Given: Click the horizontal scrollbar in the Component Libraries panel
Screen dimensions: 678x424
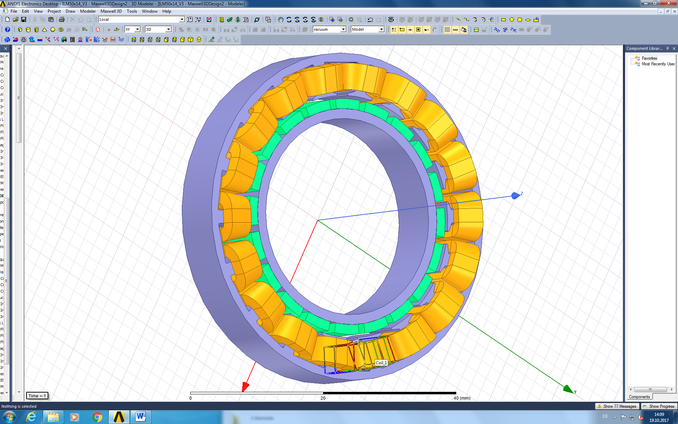Looking at the screenshot, I should coord(650,389).
